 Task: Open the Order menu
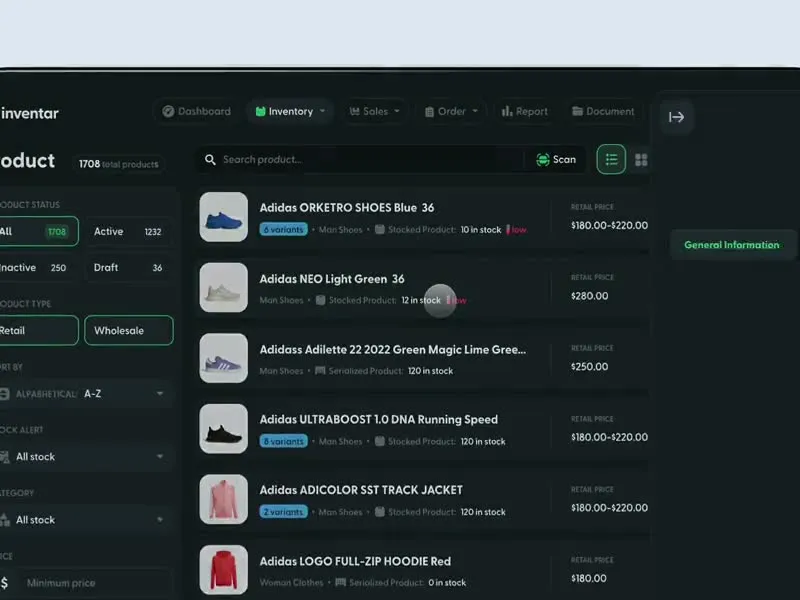[451, 111]
